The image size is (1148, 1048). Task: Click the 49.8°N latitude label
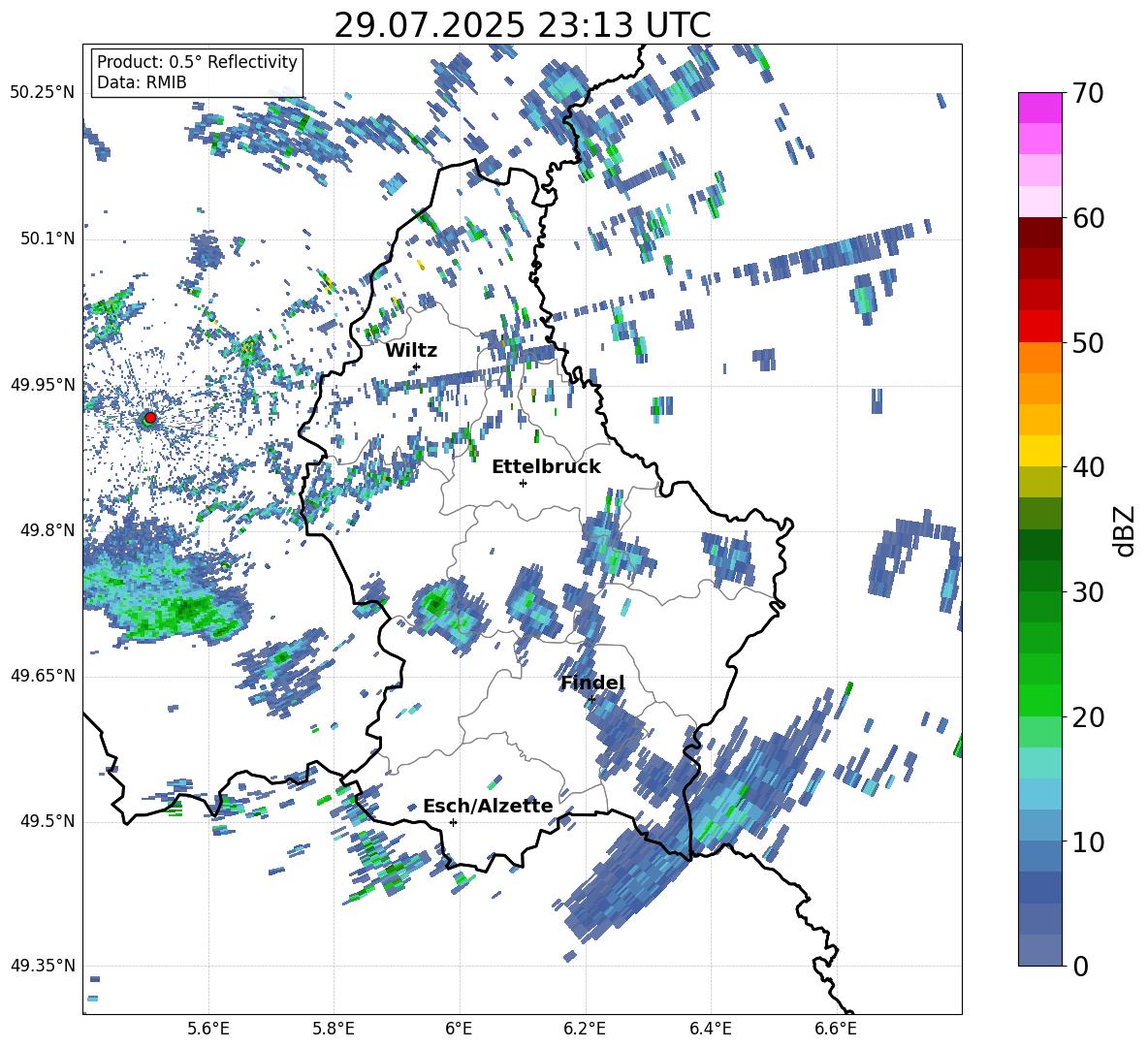pos(47,530)
